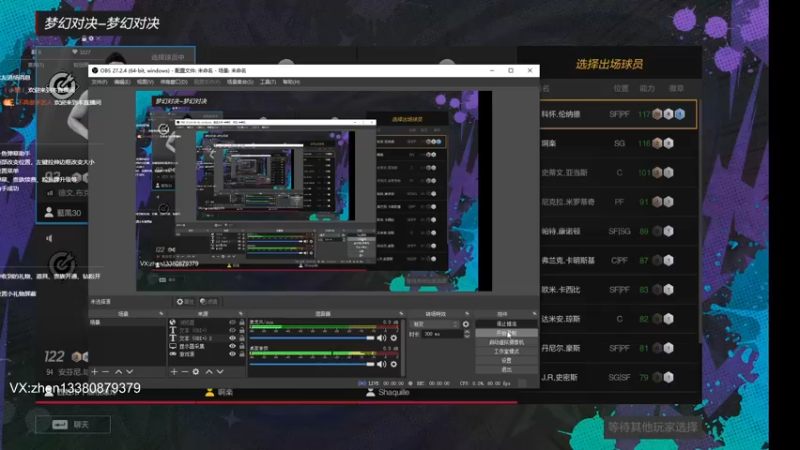
Task: Toggle studio mode button in Controls
Action: coord(506,352)
